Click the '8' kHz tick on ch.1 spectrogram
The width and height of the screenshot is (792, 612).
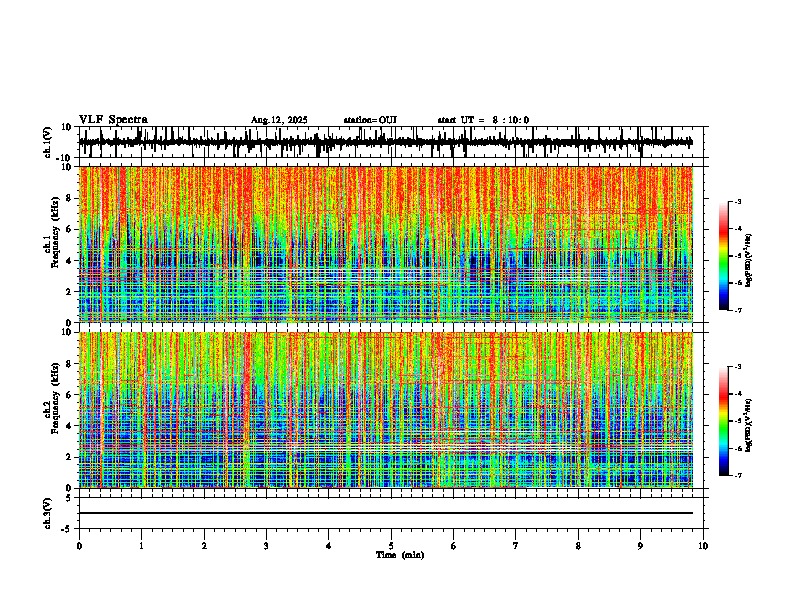70,198
